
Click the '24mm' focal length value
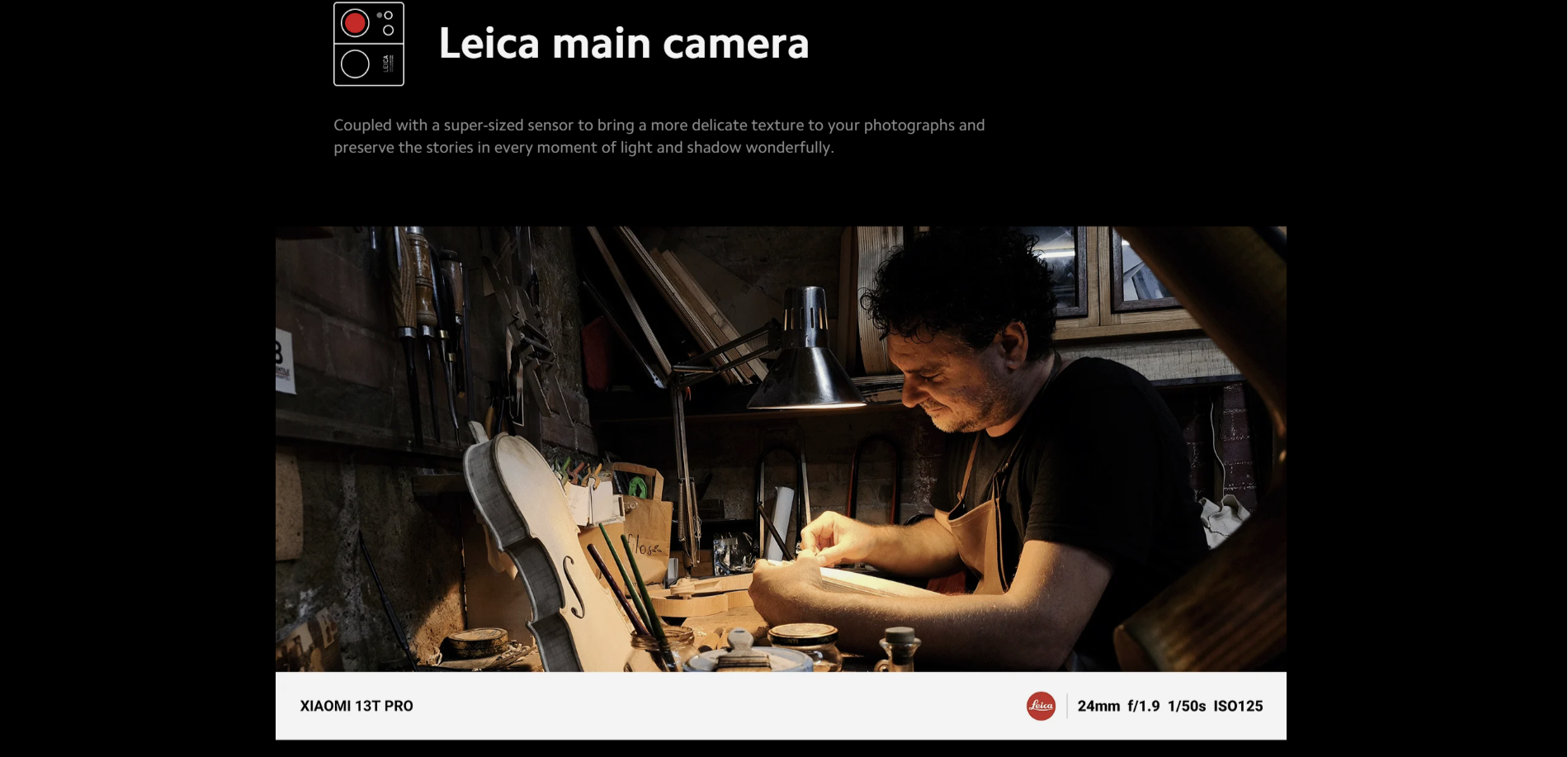pyautogui.click(x=1098, y=706)
